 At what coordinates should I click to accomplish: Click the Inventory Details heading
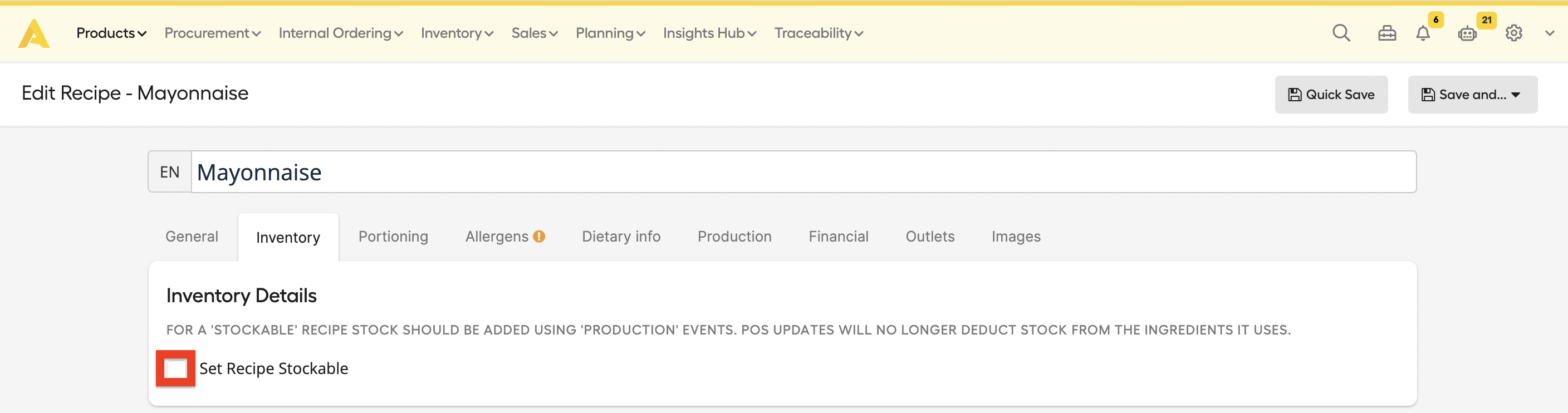point(241,296)
